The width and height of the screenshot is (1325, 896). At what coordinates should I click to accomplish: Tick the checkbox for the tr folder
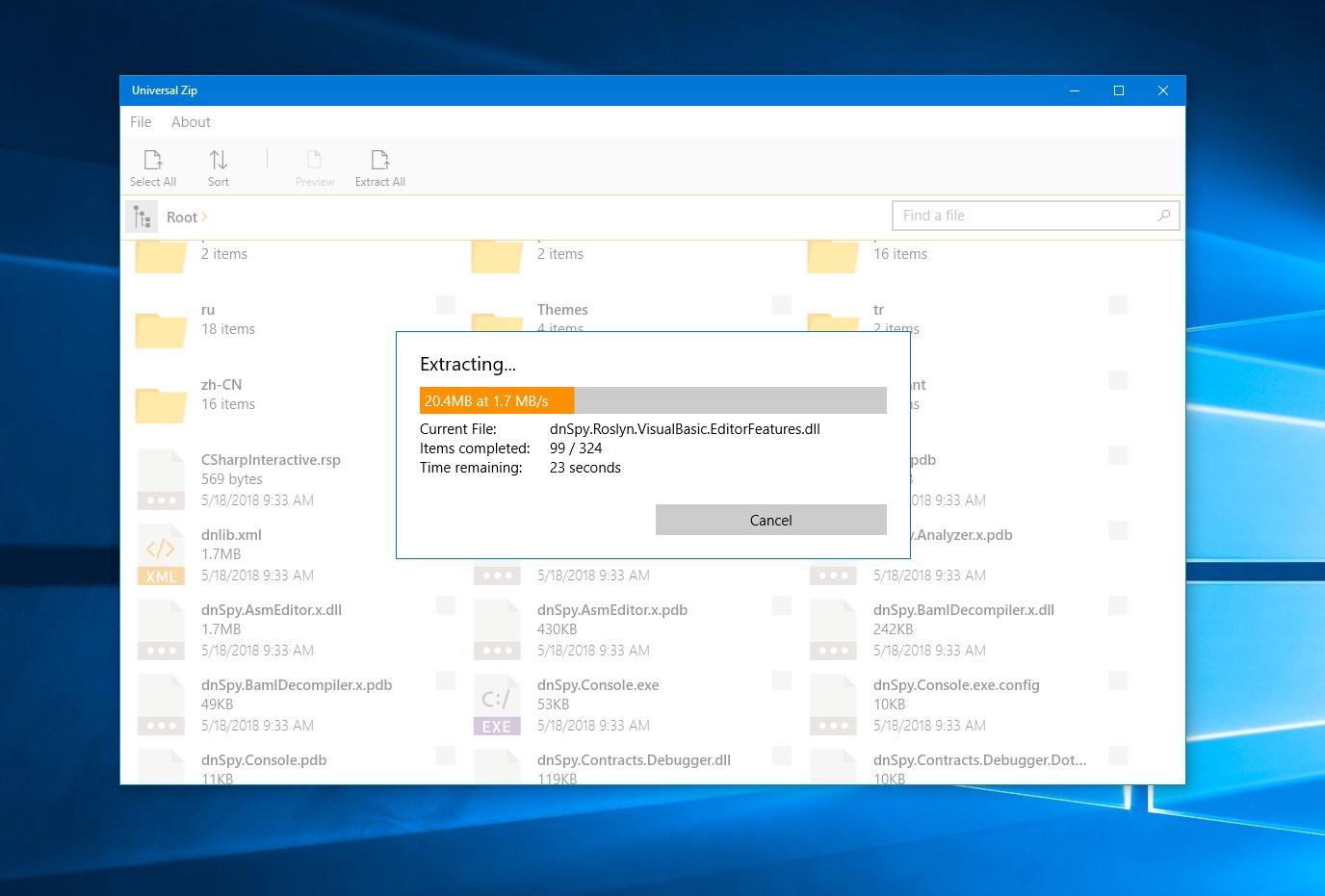coord(1118,305)
